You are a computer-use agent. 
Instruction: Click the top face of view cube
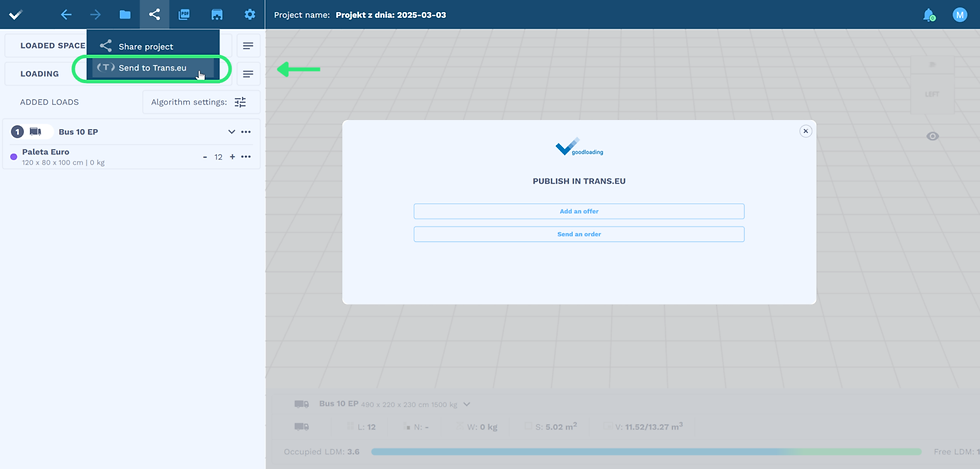[932, 64]
